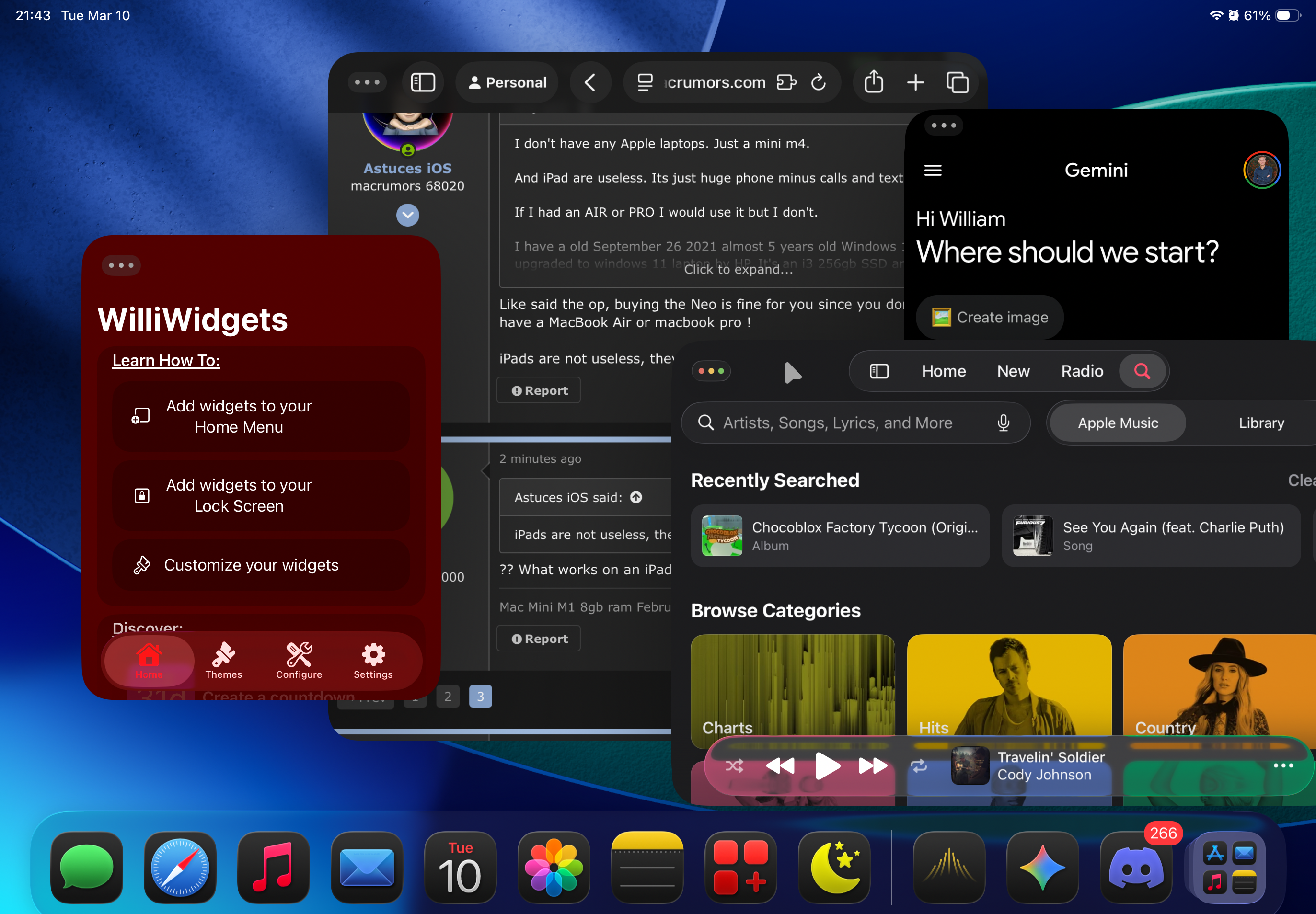Open mini player more options menu
This screenshot has width=1316, height=914.
pyautogui.click(x=1283, y=765)
